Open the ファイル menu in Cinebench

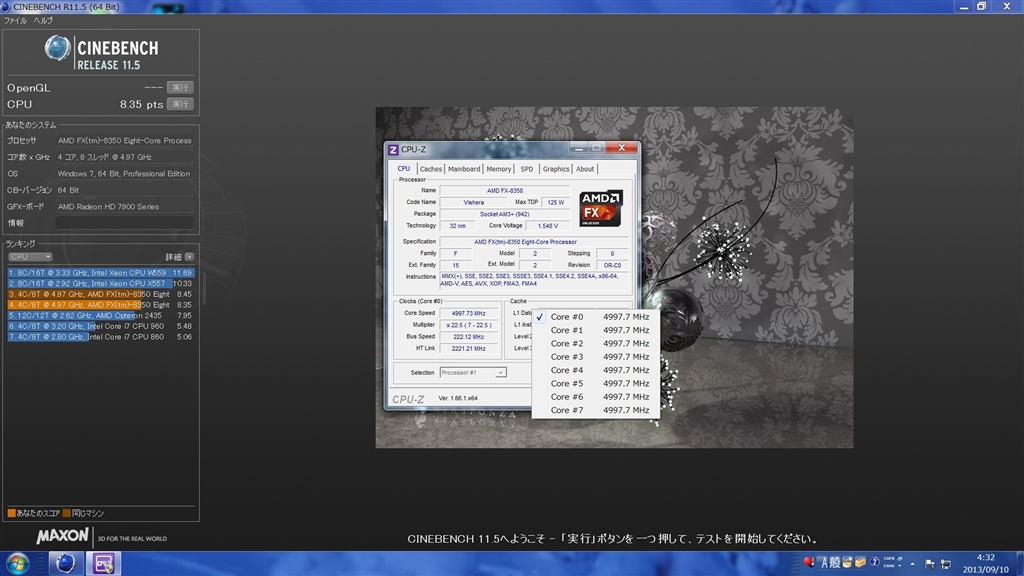point(15,21)
